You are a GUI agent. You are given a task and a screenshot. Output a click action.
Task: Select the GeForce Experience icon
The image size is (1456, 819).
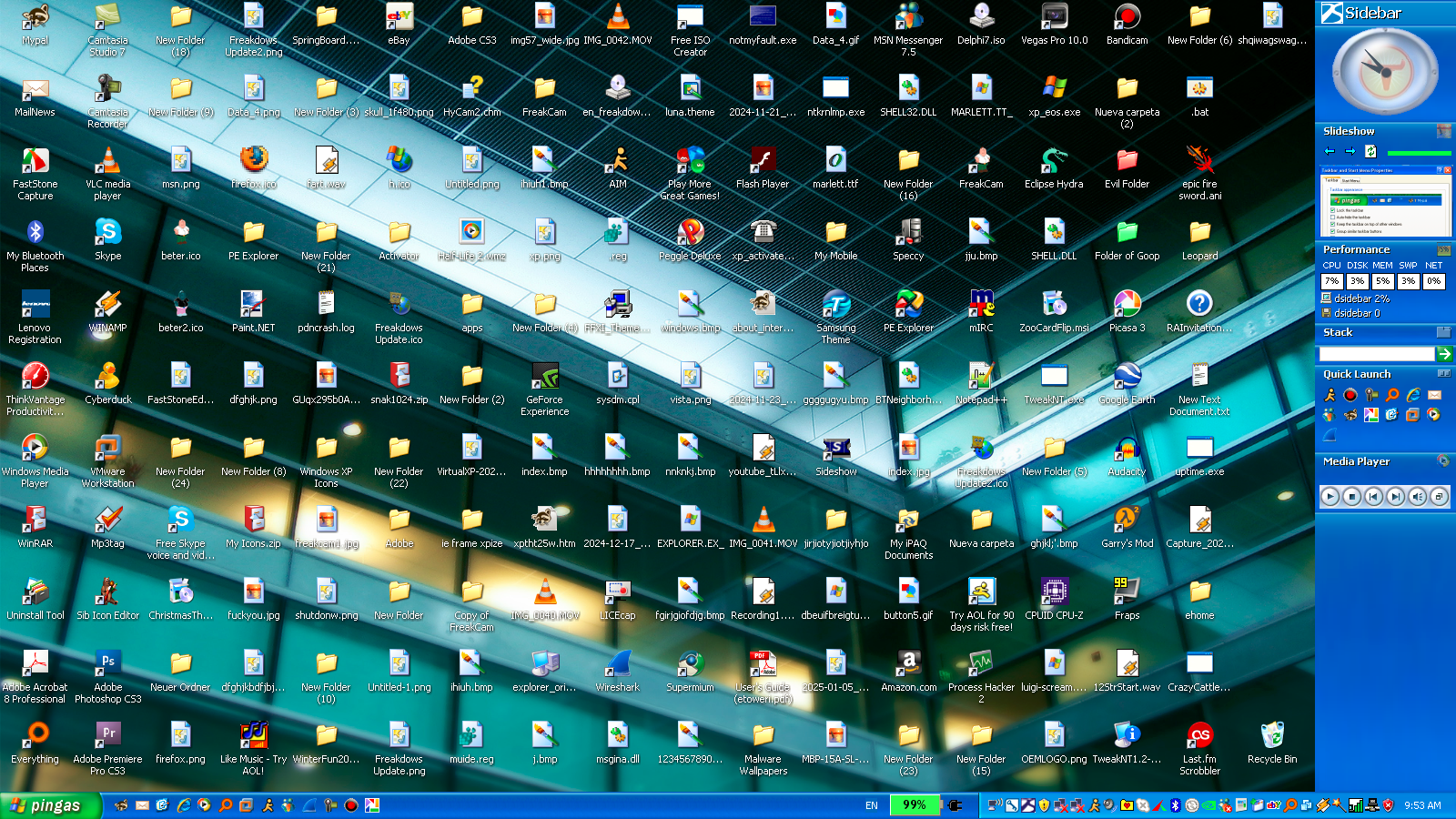tap(544, 389)
